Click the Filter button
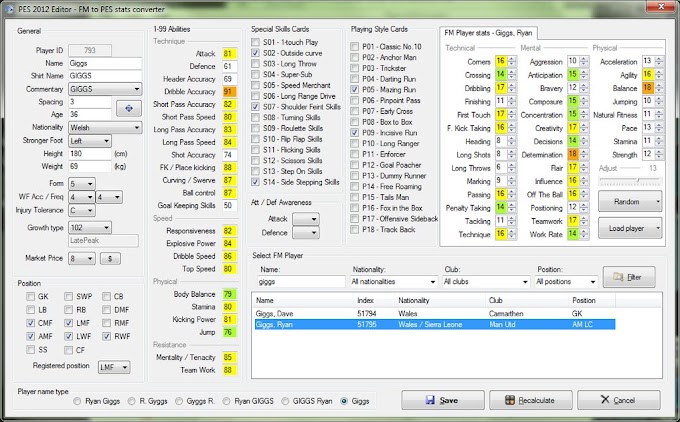Viewport: 680px width, 422px height. click(x=629, y=277)
